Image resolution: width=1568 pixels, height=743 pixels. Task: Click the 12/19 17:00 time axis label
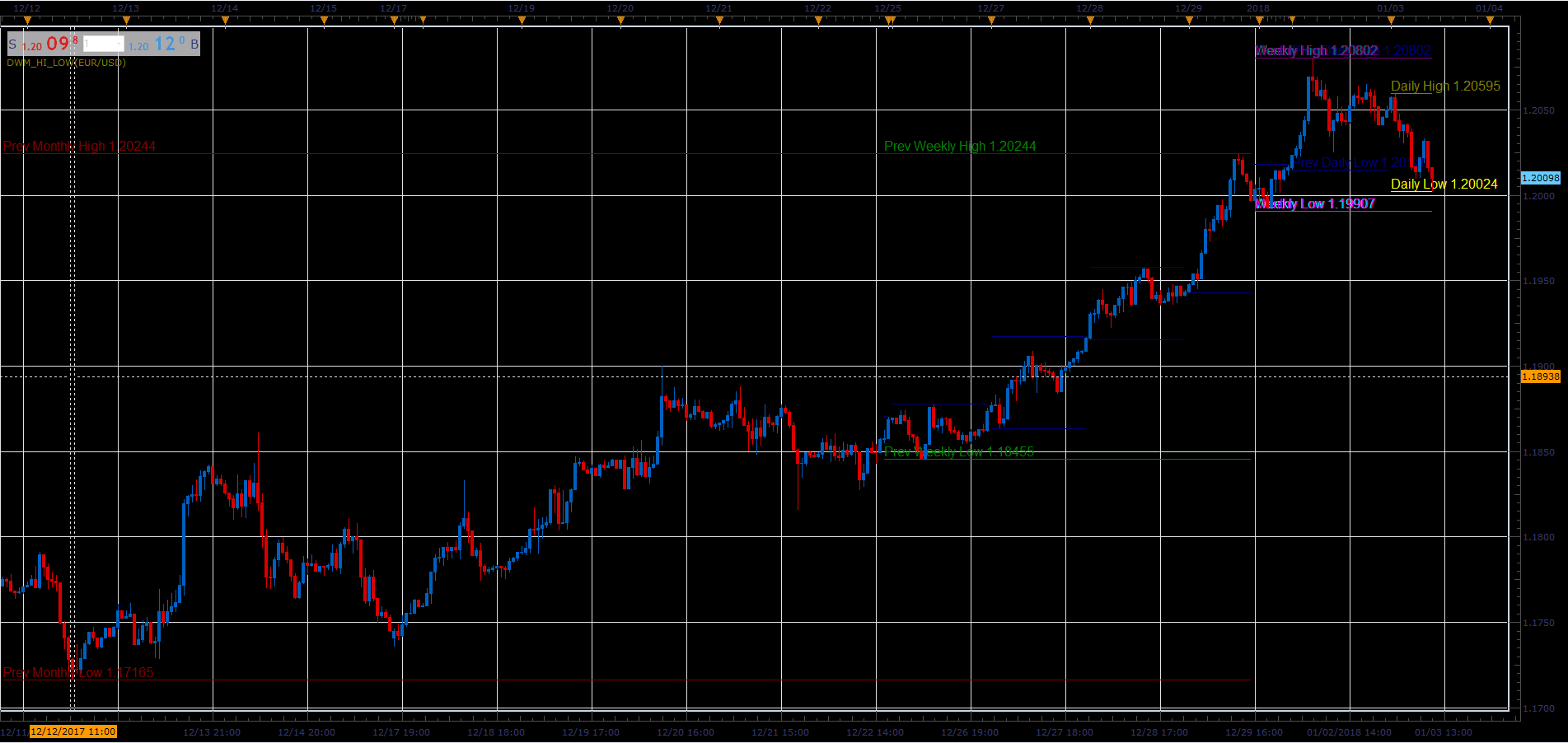(591, 732)
